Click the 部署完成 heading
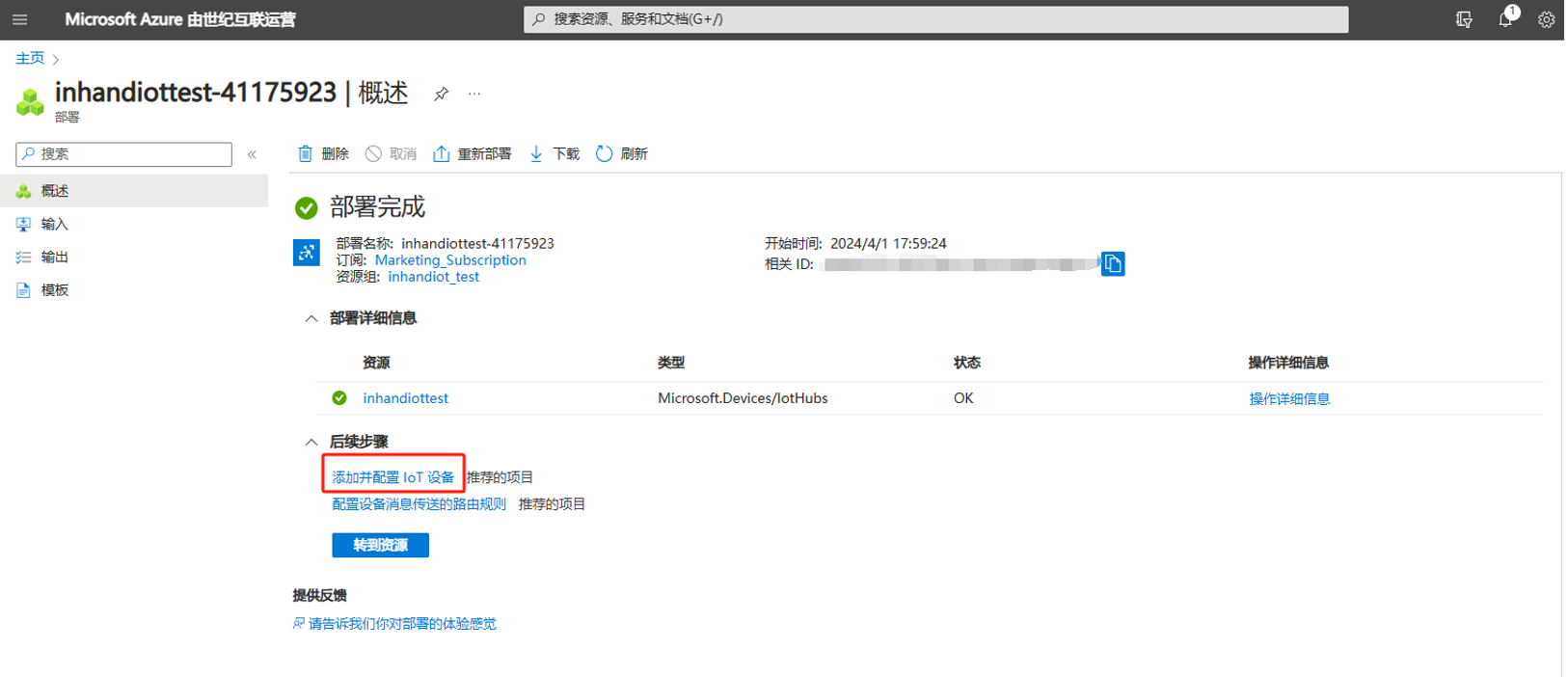The width and height of the screenshot is (1568, 677). pyautogui.click(x=377, y=207)
